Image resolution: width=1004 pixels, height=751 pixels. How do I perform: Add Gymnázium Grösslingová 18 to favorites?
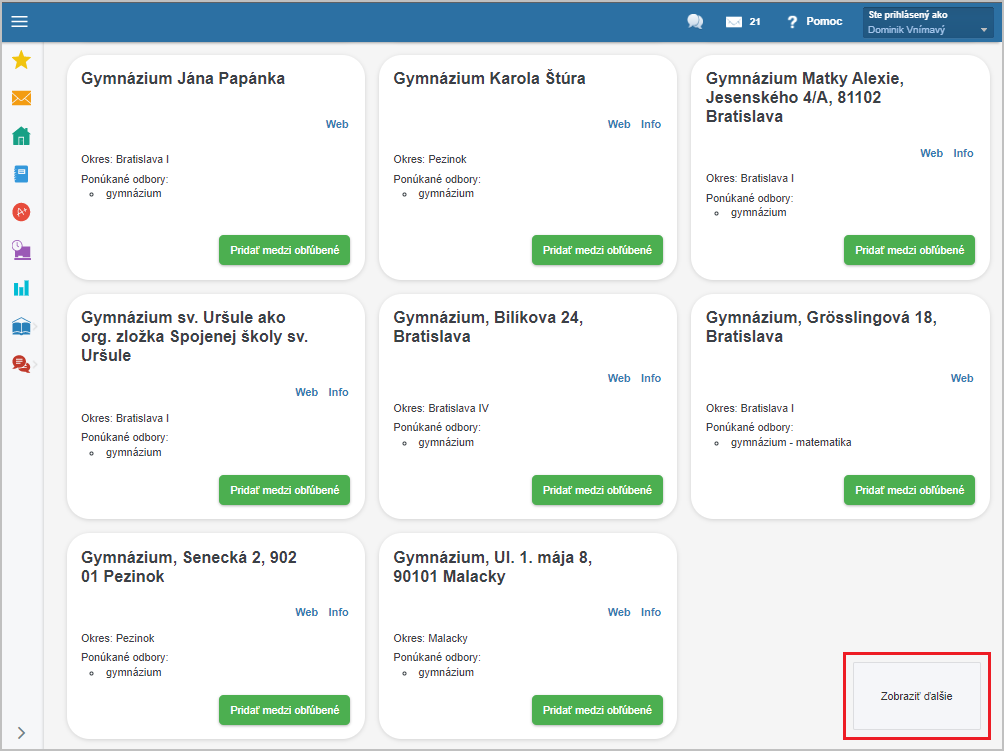click(909, 490)
